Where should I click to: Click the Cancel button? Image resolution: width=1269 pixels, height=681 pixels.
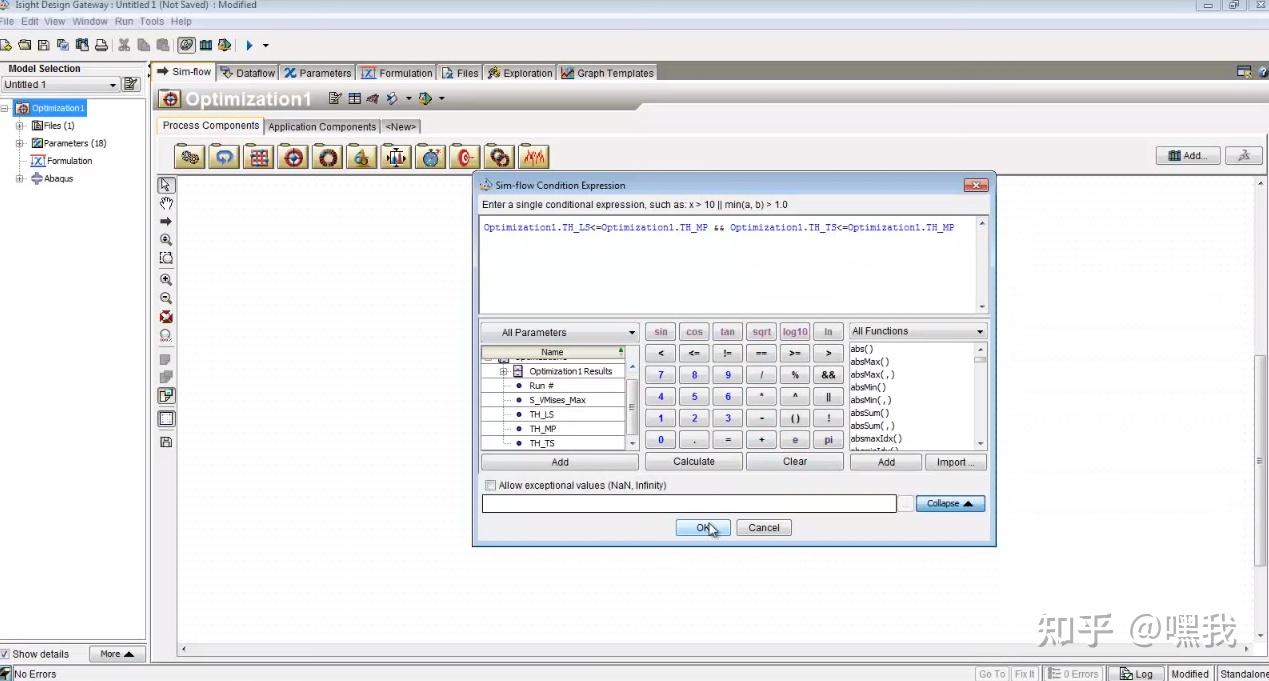(x=764, y=528)
